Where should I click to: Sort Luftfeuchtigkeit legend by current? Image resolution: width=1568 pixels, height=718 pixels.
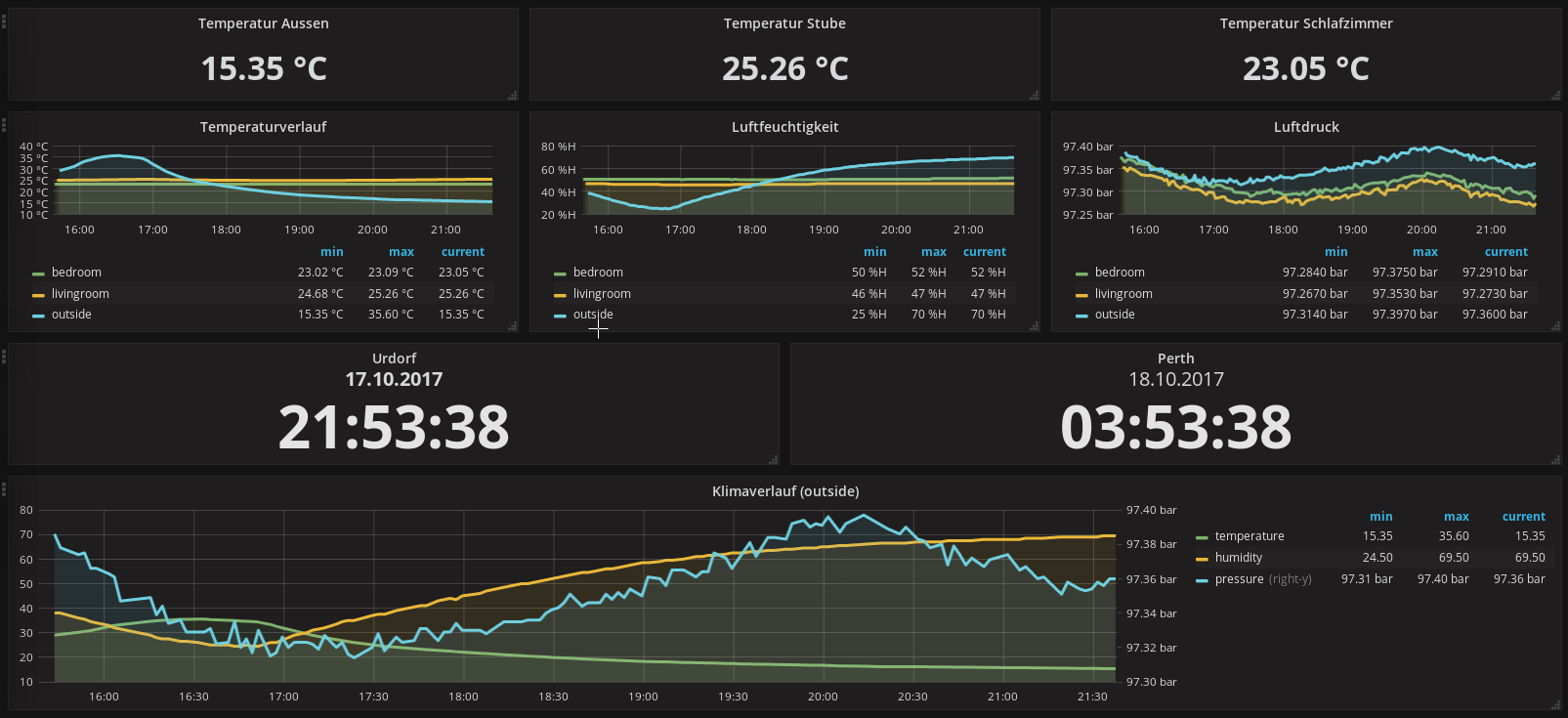tap(985, 252)
